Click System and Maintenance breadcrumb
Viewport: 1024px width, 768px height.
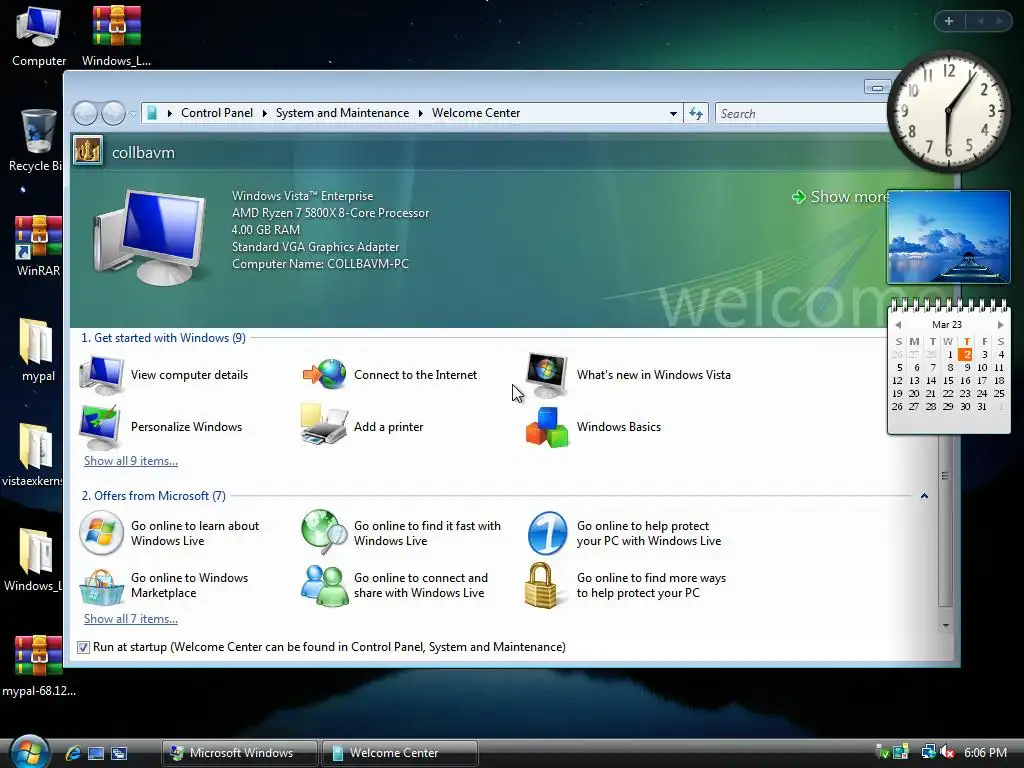click(x=342, y=113)
